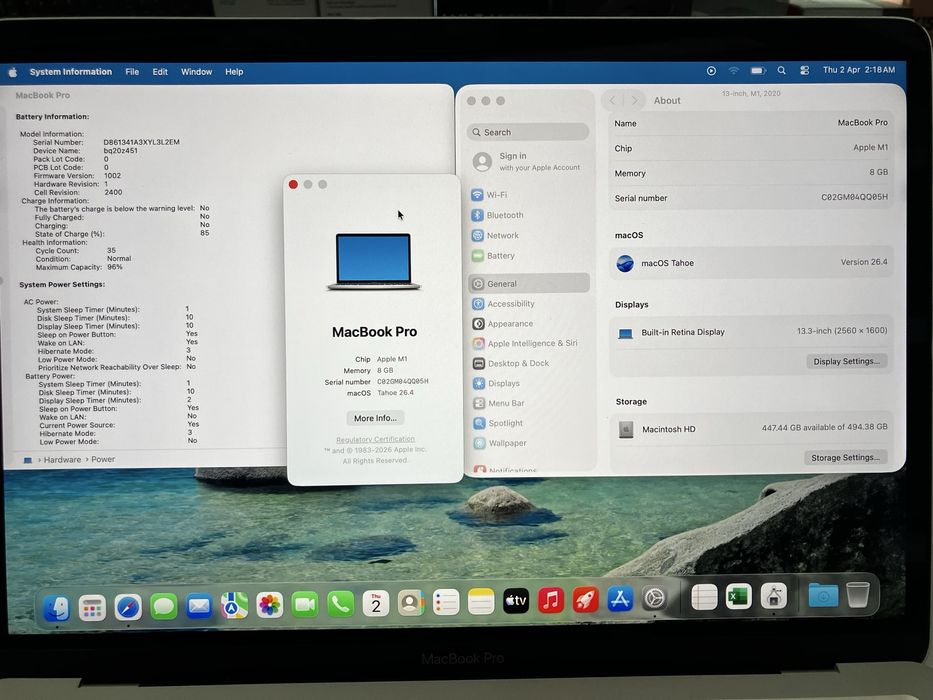
Task: Select Displays in Settings sidebar
Action: click(x=529, y=383)
